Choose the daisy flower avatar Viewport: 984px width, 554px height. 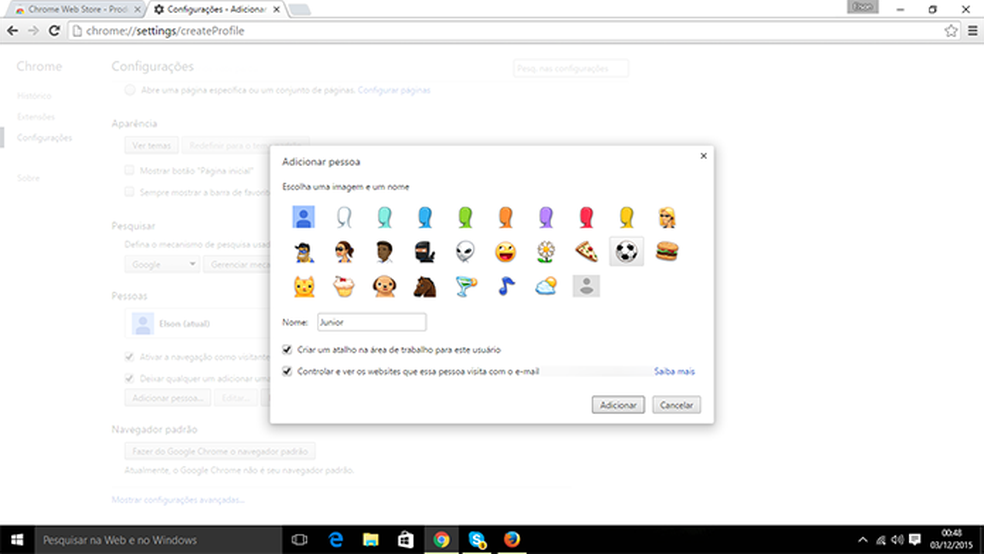(546, 252)
